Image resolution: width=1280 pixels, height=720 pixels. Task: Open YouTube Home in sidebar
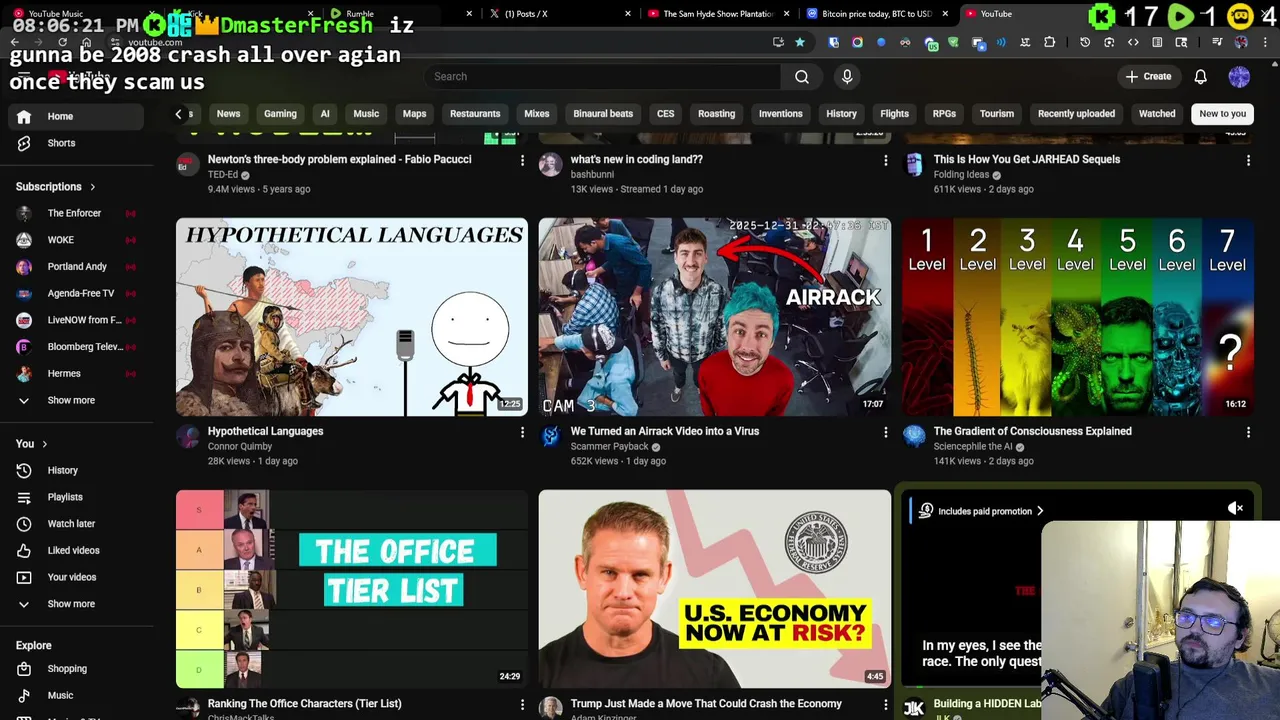coord(77,116)
